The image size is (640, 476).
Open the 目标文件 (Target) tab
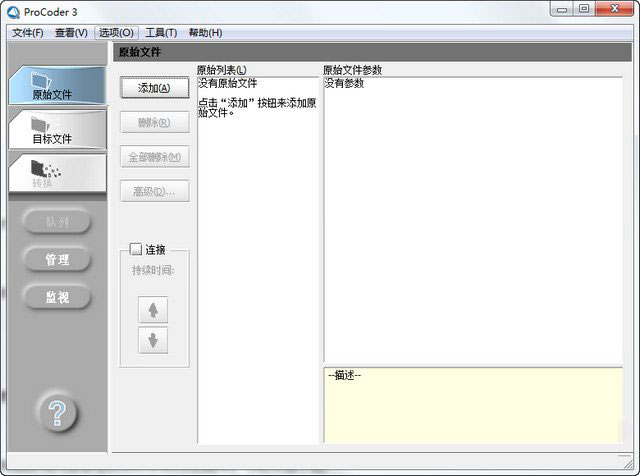tap(55, 129)
